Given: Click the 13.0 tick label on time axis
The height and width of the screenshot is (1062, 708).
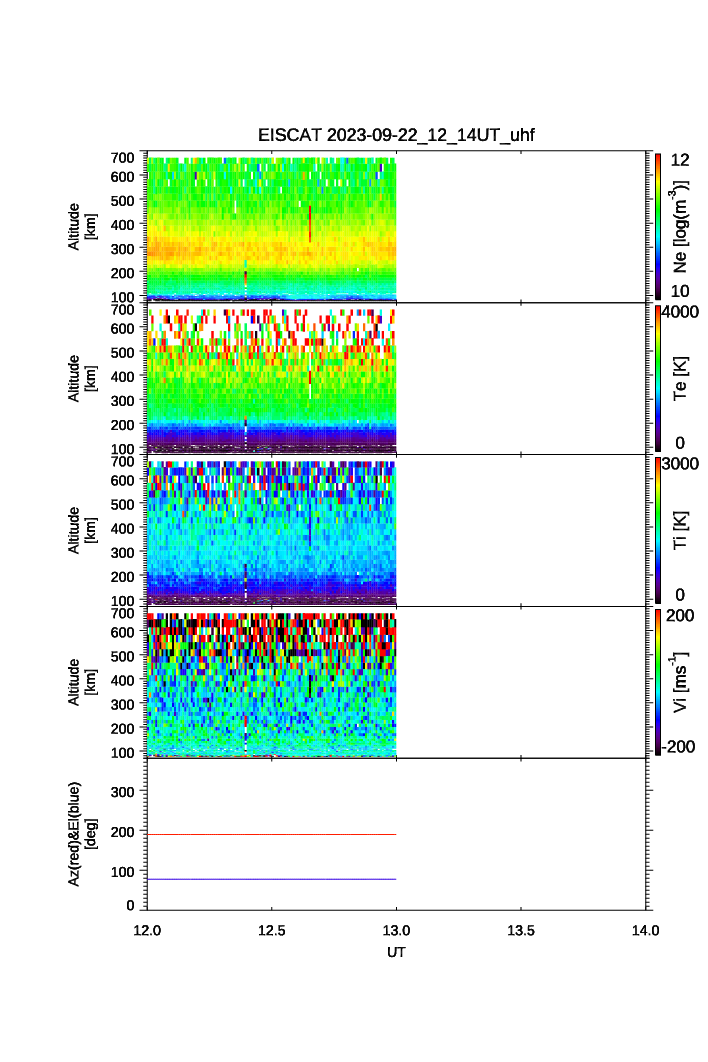Looking at the screenshot, I should 397,931.
